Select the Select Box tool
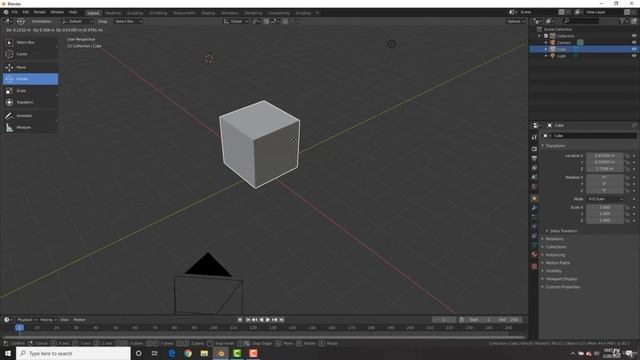Screen dimensions: 640x360 point(30,42)
